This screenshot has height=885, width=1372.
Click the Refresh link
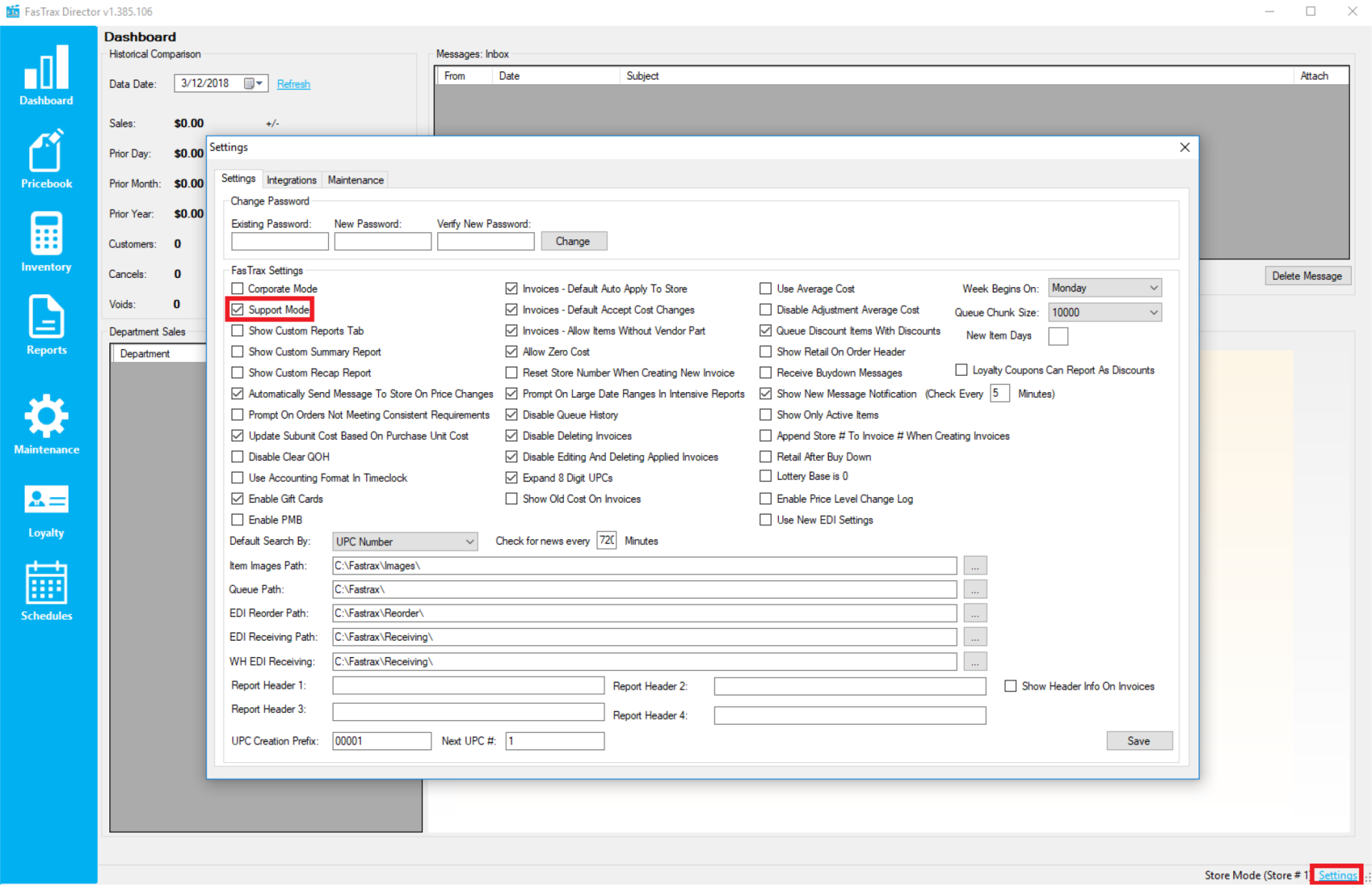point(294,84)
